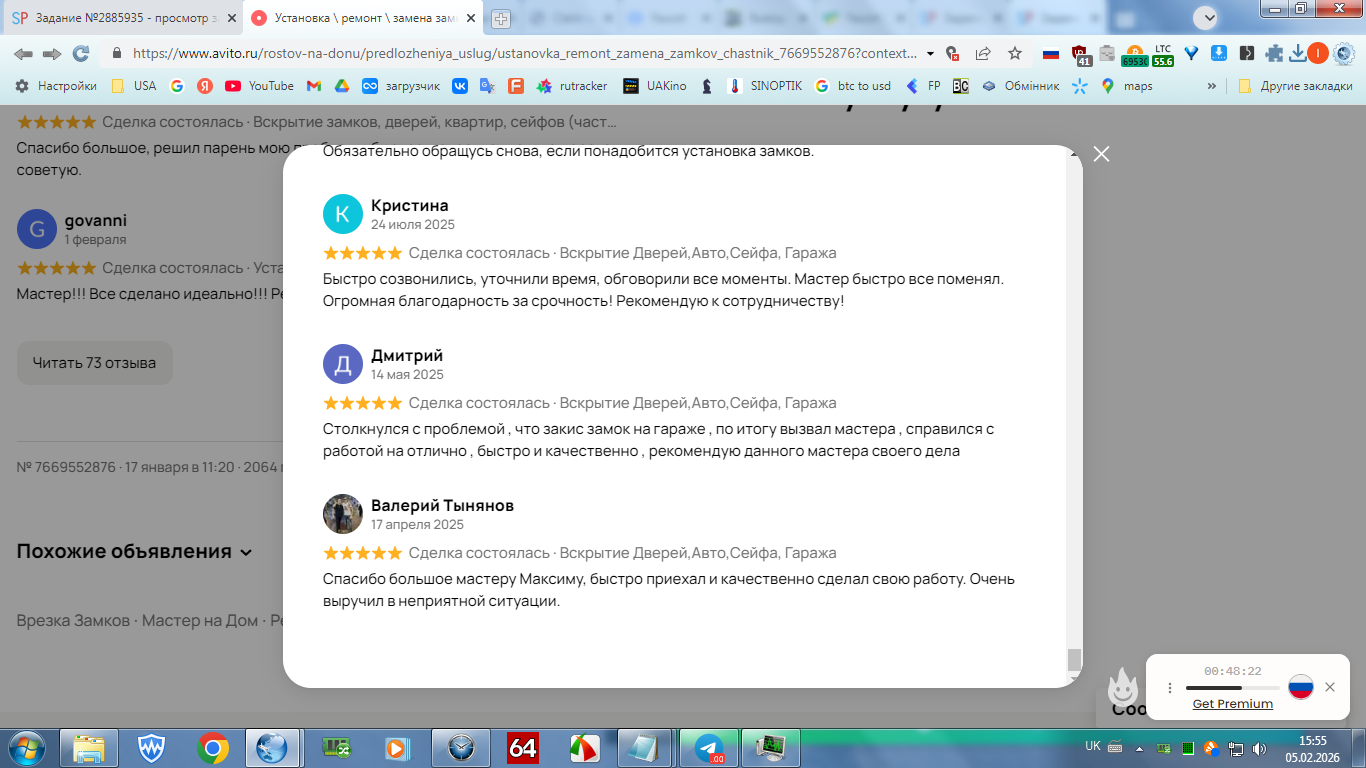Expand the Похожие объявления section

click(x=134, y=552)
